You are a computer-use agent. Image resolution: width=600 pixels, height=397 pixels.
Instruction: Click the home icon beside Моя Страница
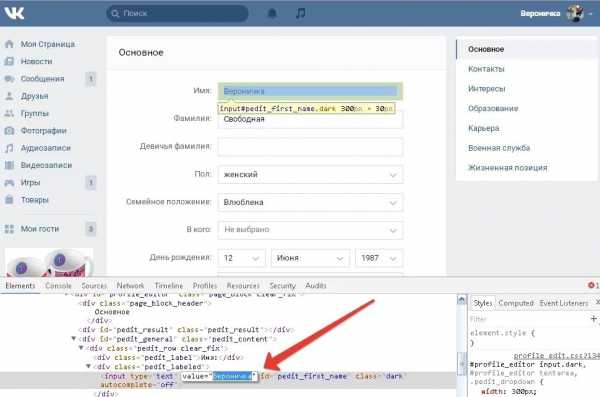pos(9,44)
